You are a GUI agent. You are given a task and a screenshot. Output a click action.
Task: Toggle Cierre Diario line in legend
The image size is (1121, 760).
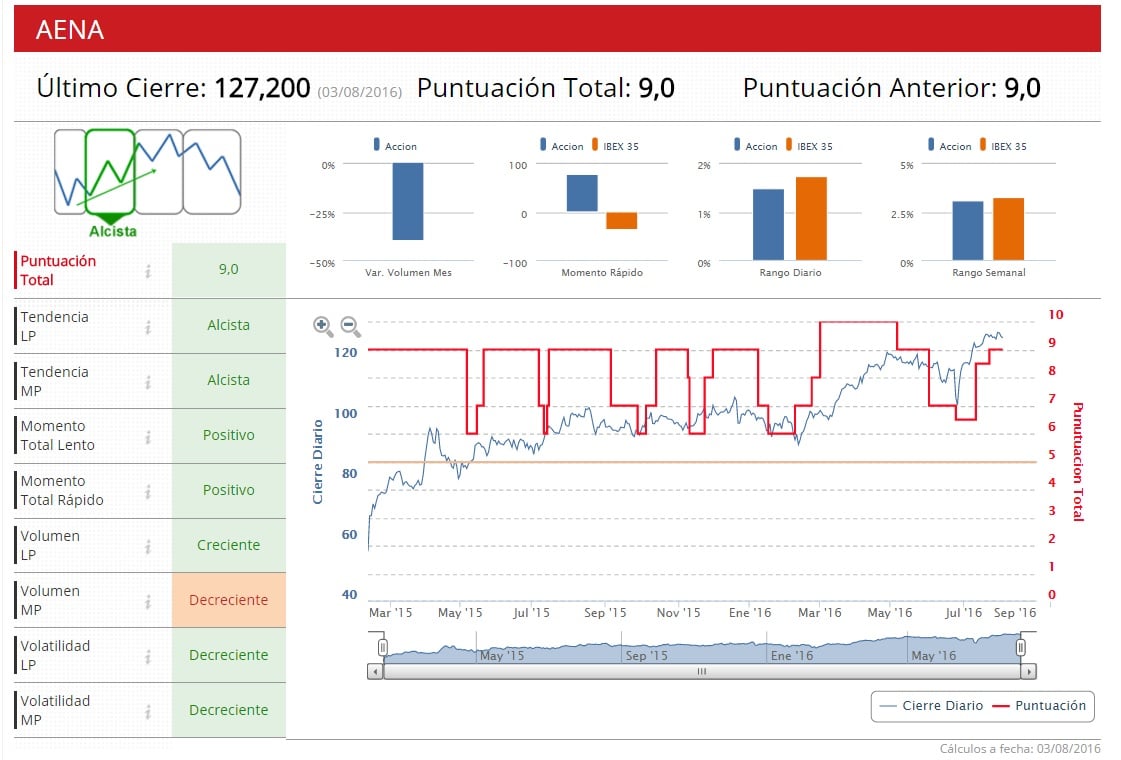coord(932,706)
